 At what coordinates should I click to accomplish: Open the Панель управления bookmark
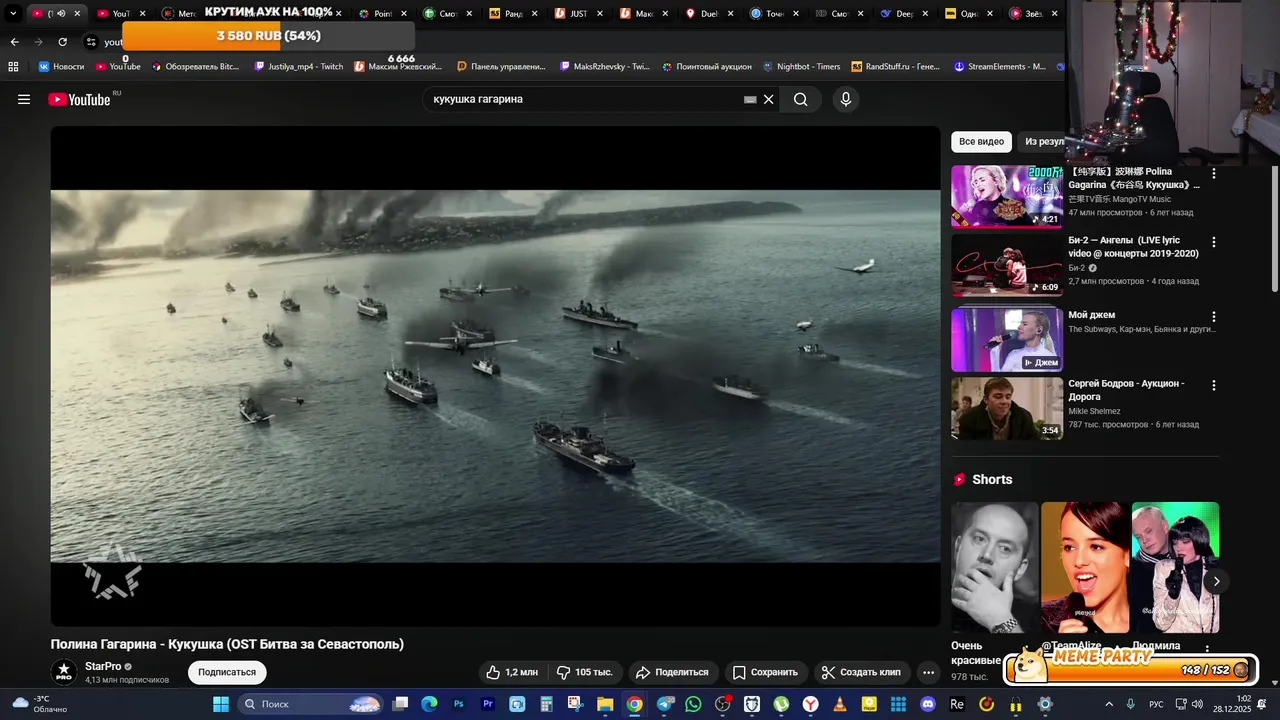click(501, 67)
